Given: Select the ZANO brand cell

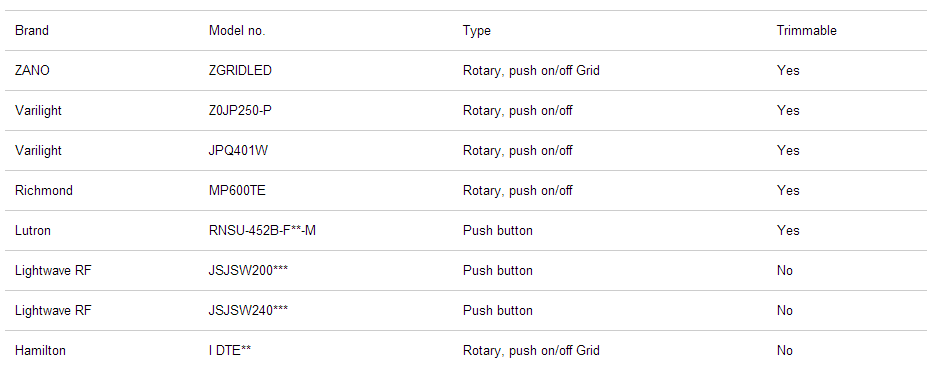Looking at the screenshot, I should [x=32, y=70].
